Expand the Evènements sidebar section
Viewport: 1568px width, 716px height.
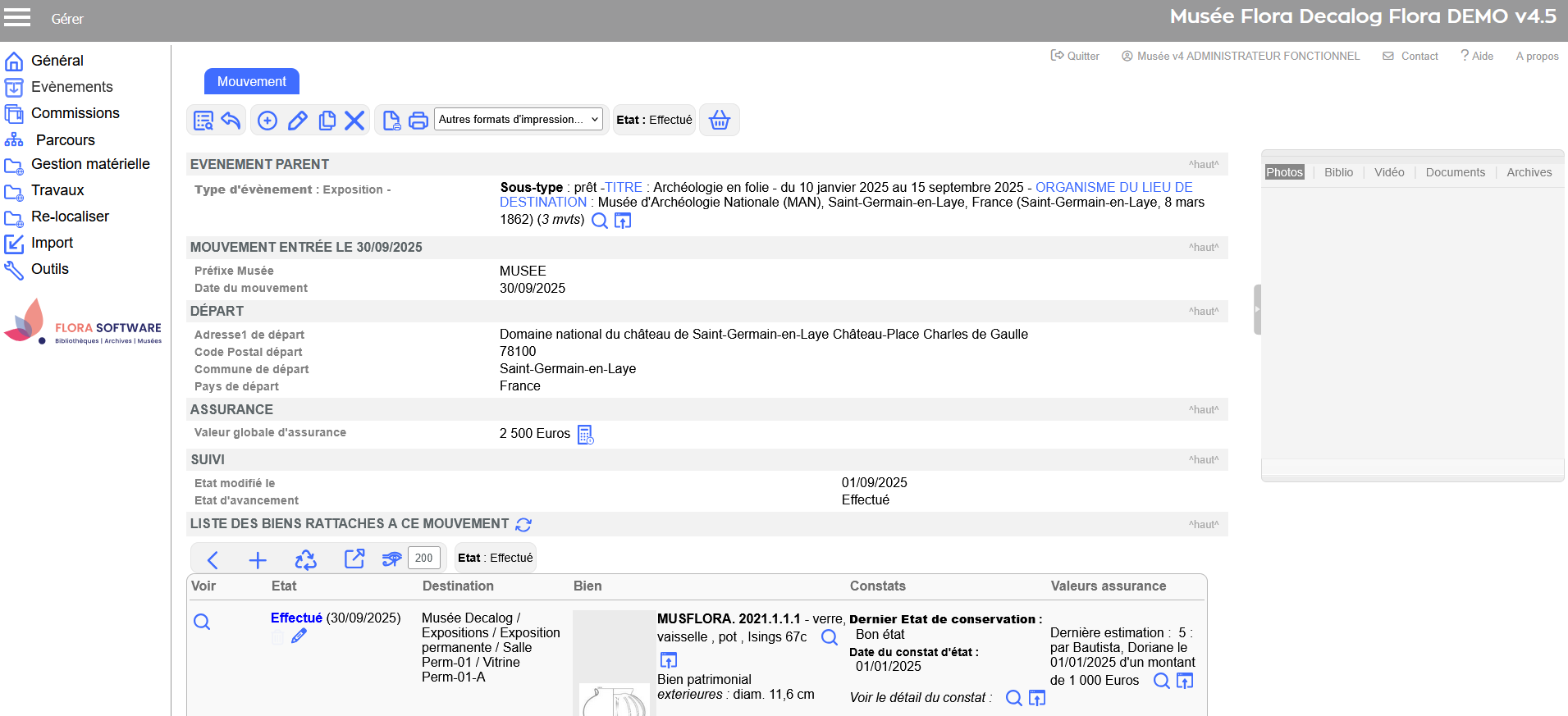pyautogui.click(x=71, y=87)
